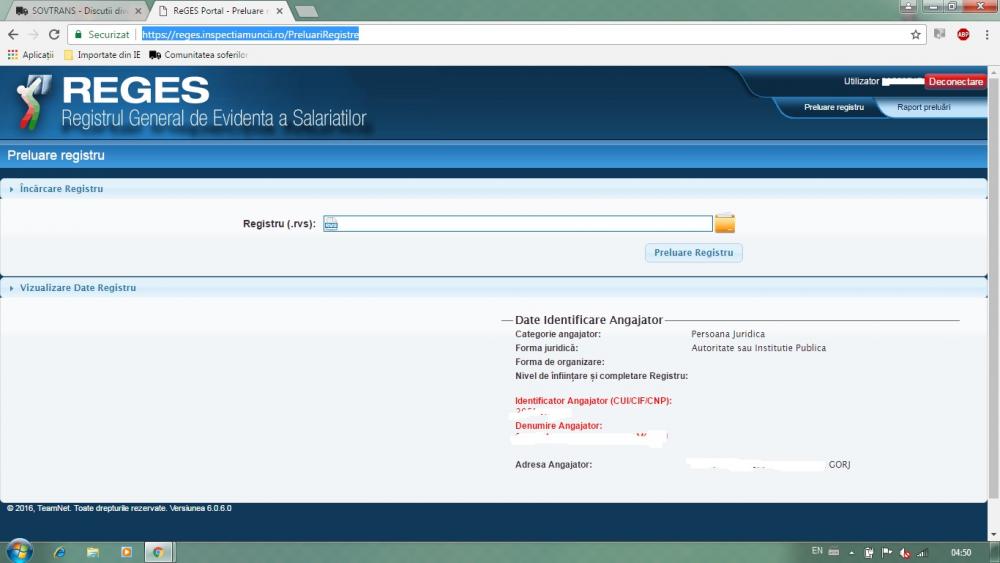
Task: Click the Deconectare logout button
Action: 955,82
